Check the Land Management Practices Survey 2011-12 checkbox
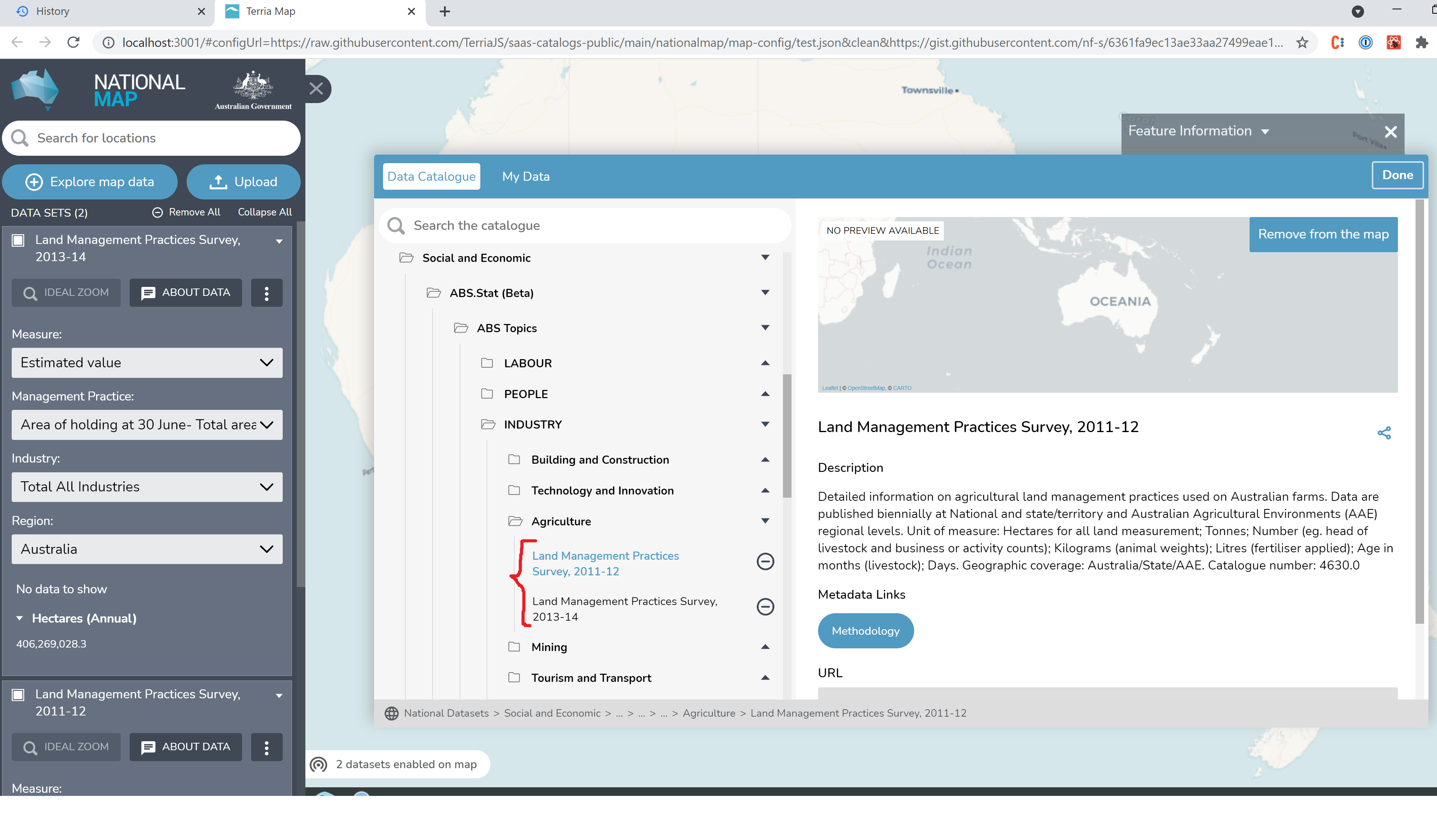 [18, 695]
